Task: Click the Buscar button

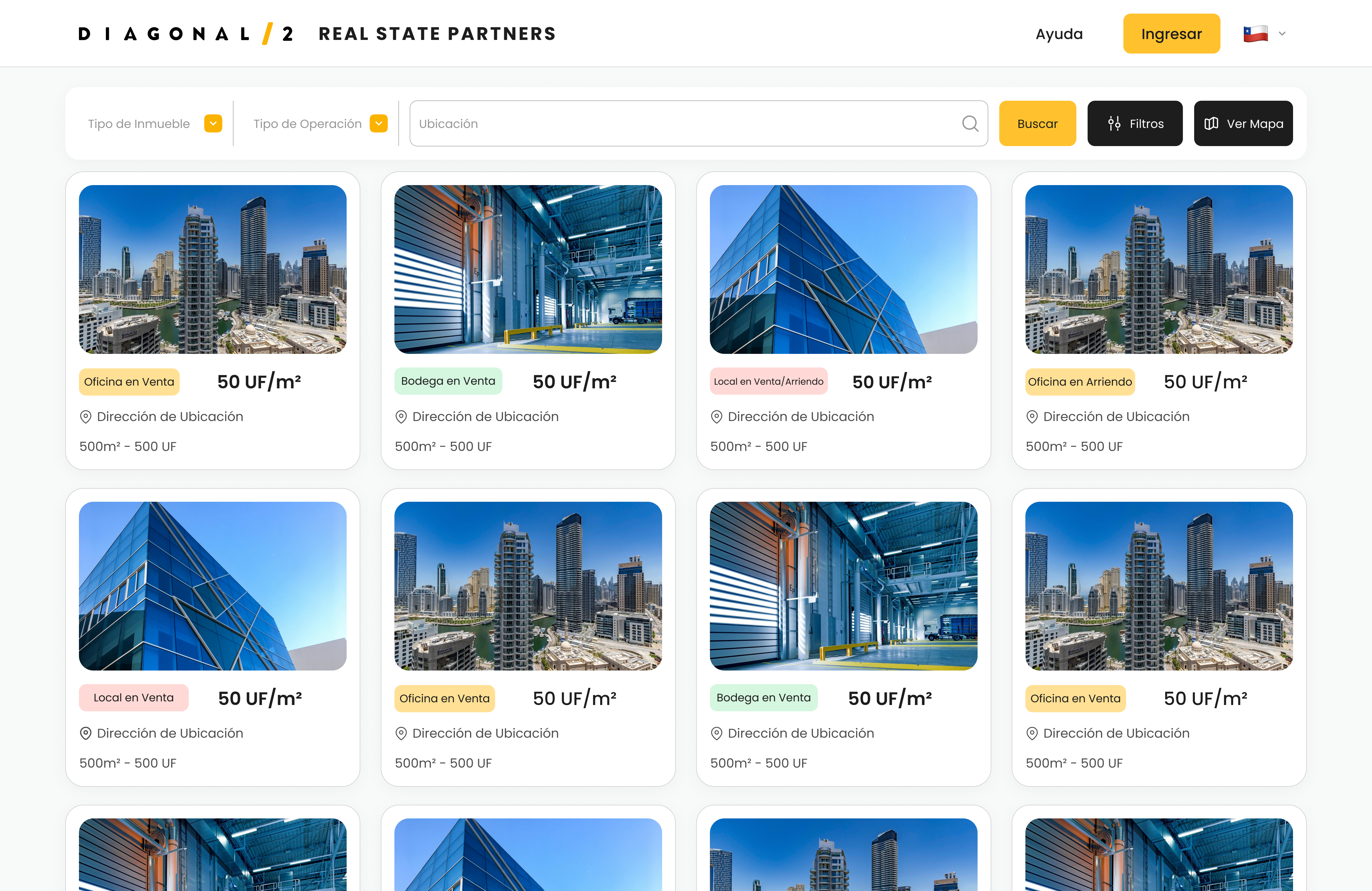Action: click(1037, 123)
